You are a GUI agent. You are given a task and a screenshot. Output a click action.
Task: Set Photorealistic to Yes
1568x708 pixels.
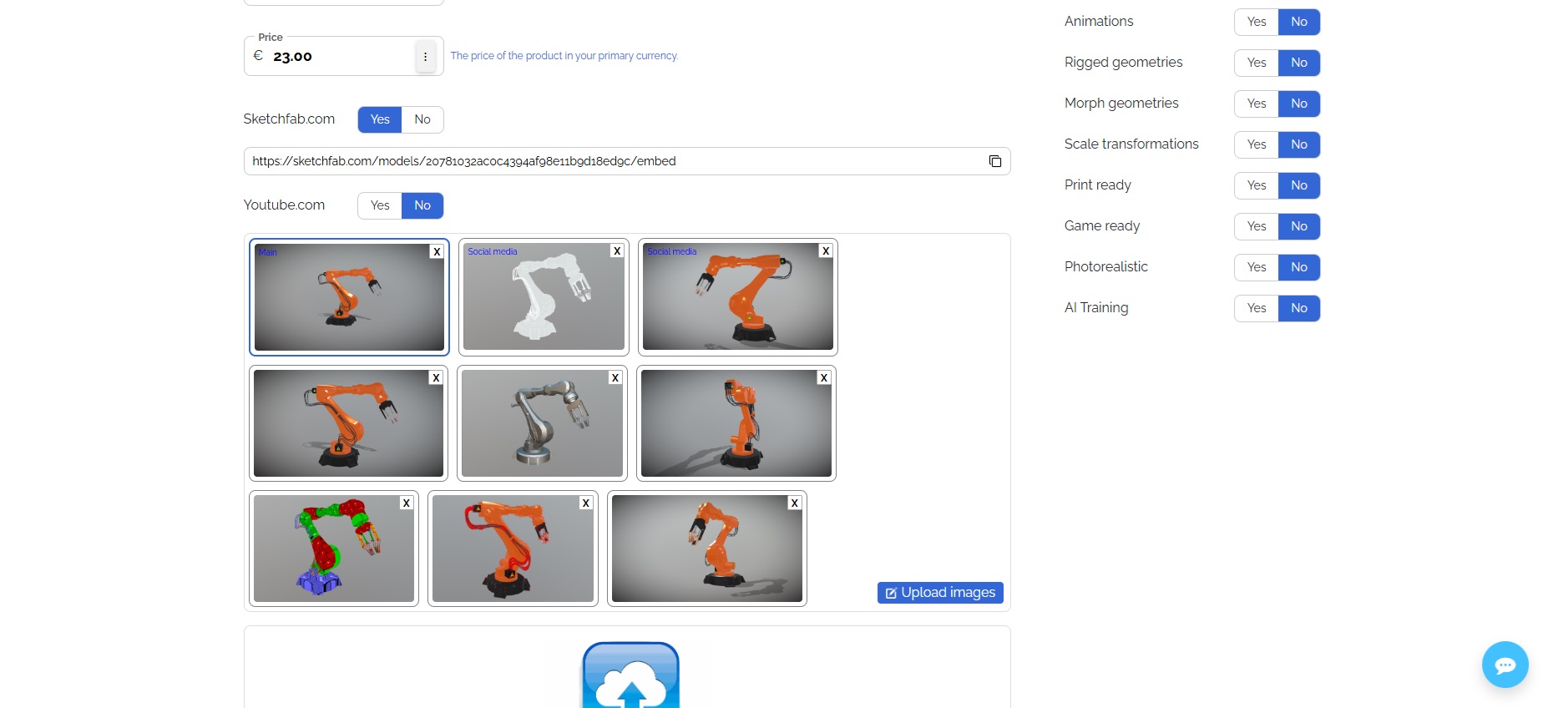tap(1256, 267)
